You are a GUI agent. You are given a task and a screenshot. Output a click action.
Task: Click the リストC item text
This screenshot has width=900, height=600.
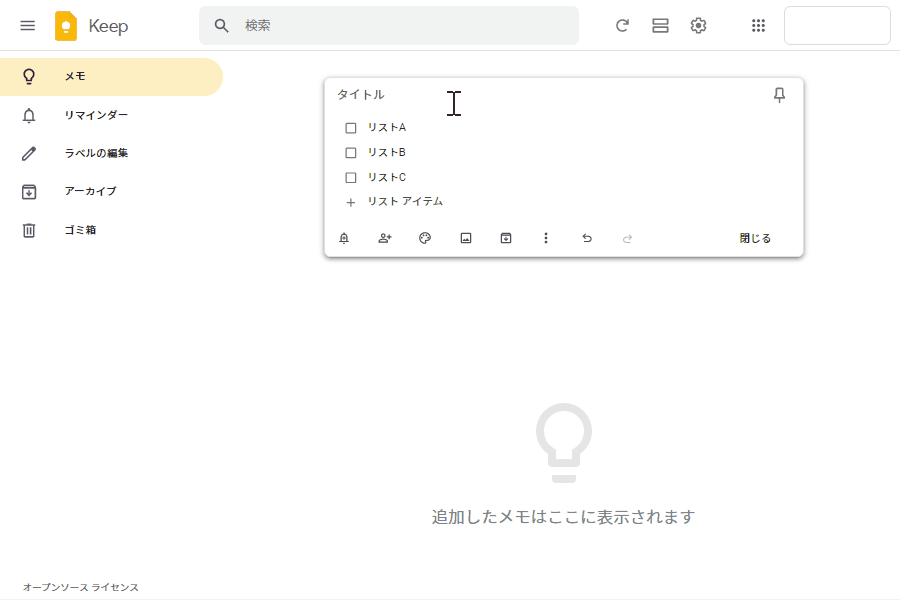click(x=387, y=177)
